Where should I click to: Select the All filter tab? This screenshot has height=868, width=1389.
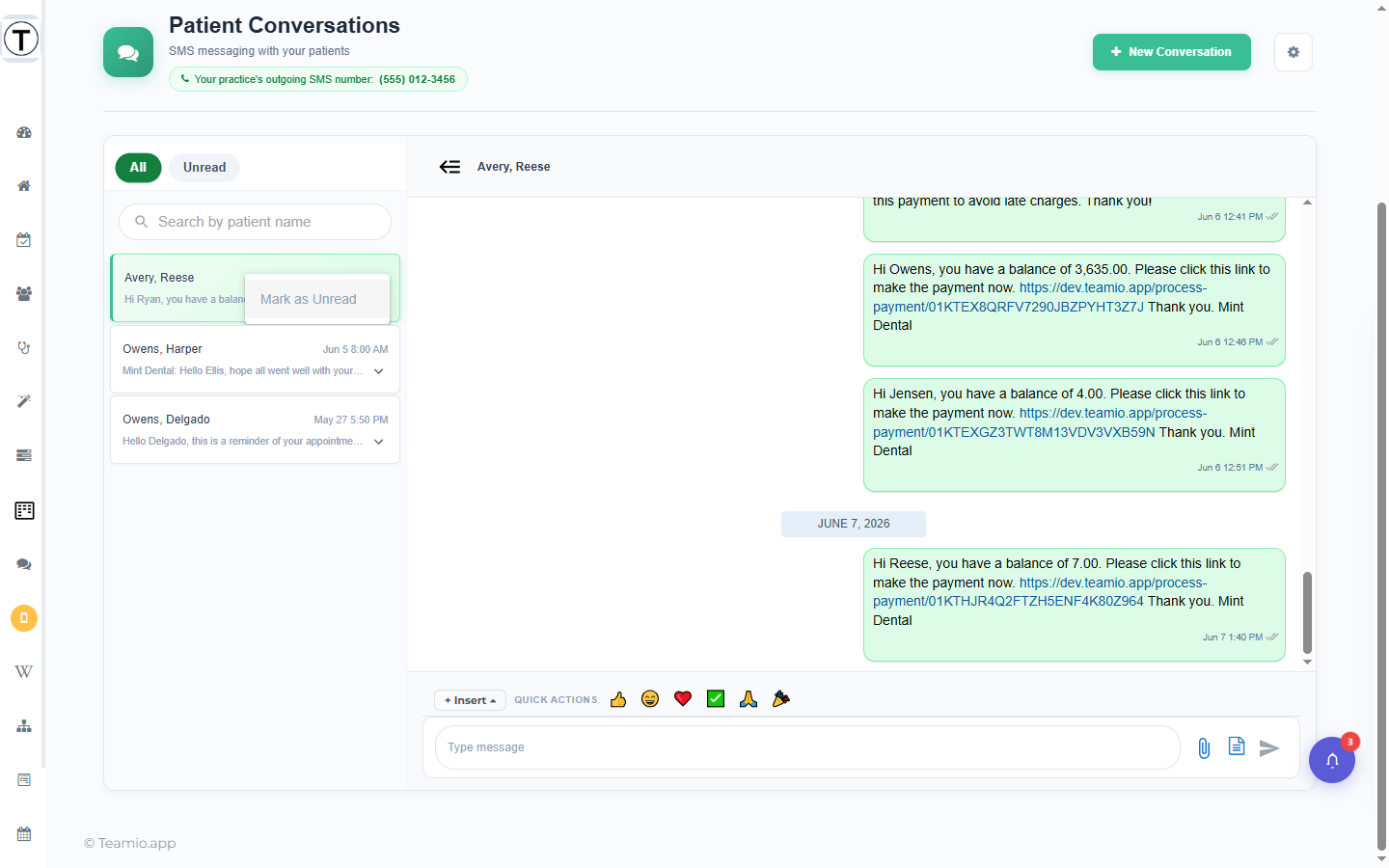138,167
